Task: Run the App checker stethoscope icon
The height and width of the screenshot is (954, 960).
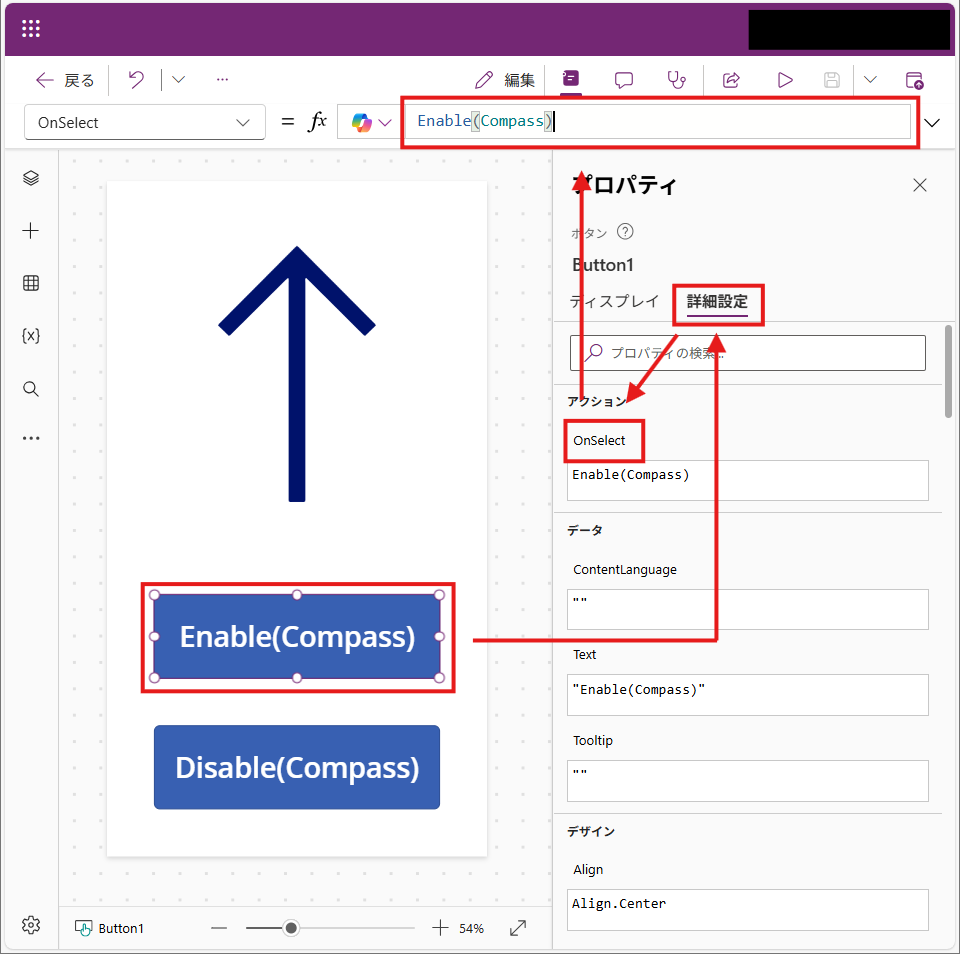Action: (x=677, y=80)
